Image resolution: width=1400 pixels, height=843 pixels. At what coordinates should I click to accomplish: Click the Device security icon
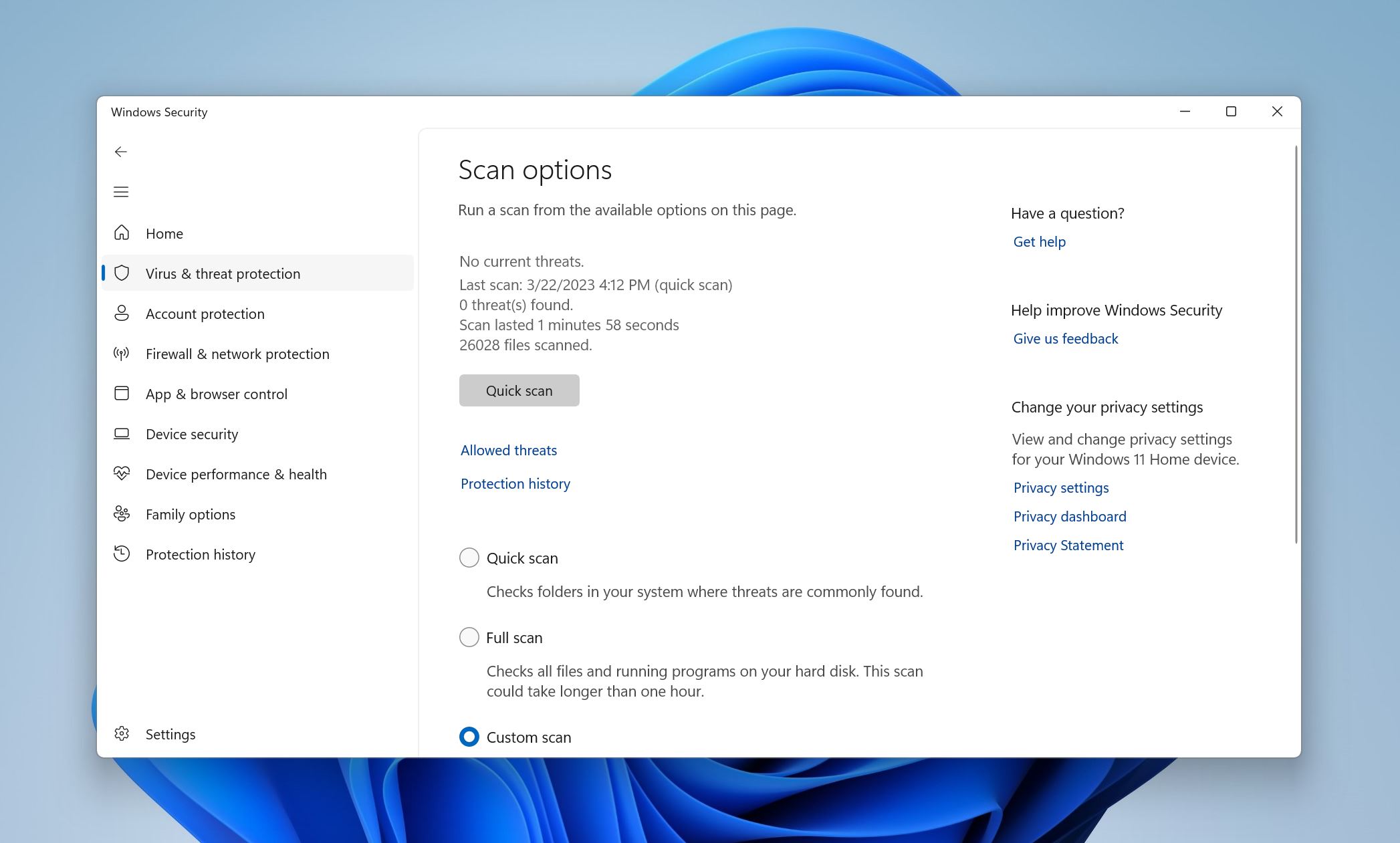(121, 433)
